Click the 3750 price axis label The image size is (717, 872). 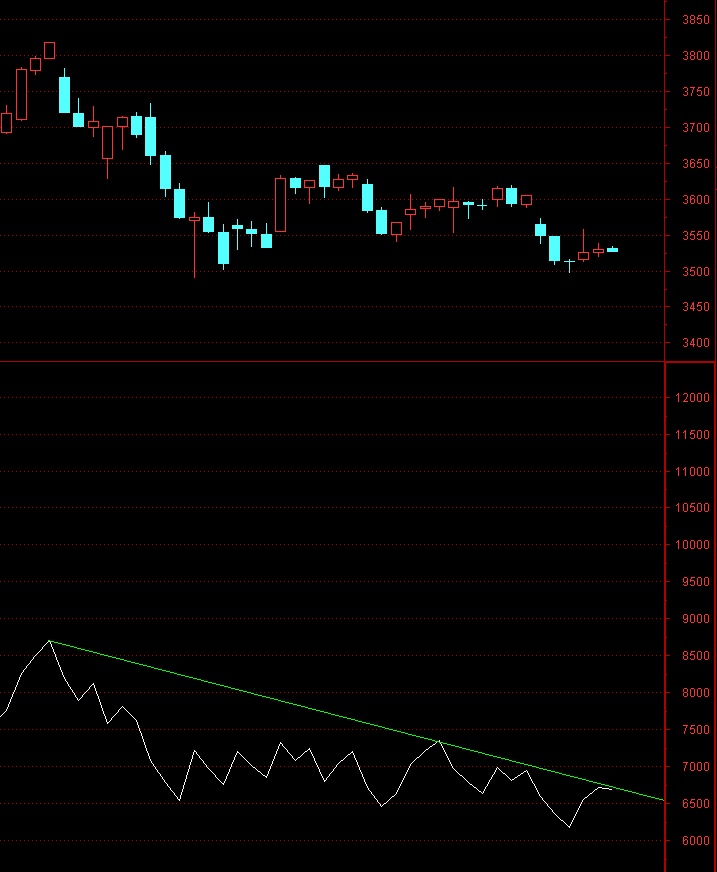click(x=696, y=92)
